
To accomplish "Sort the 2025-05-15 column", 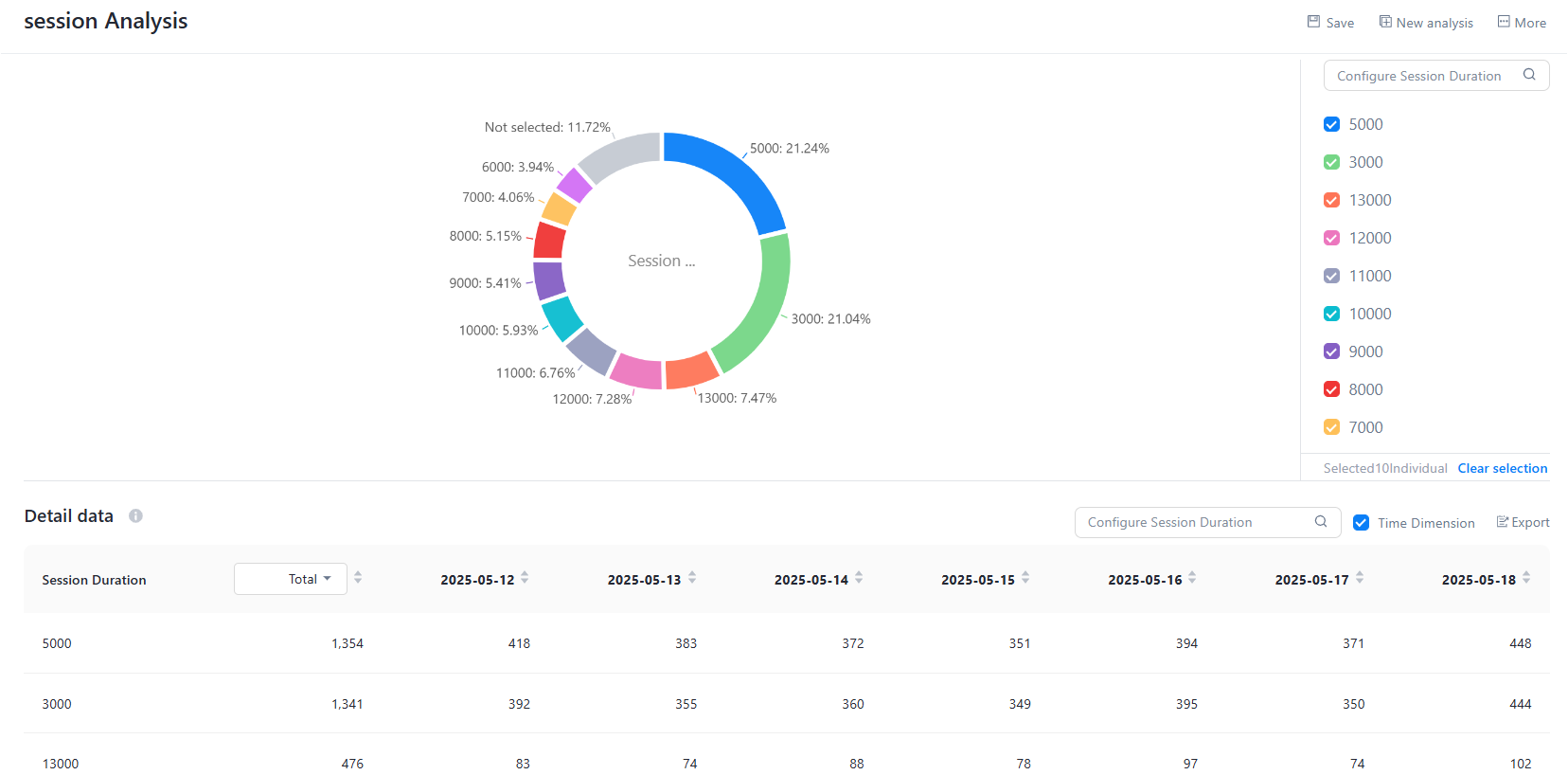I will [1025, 578].
